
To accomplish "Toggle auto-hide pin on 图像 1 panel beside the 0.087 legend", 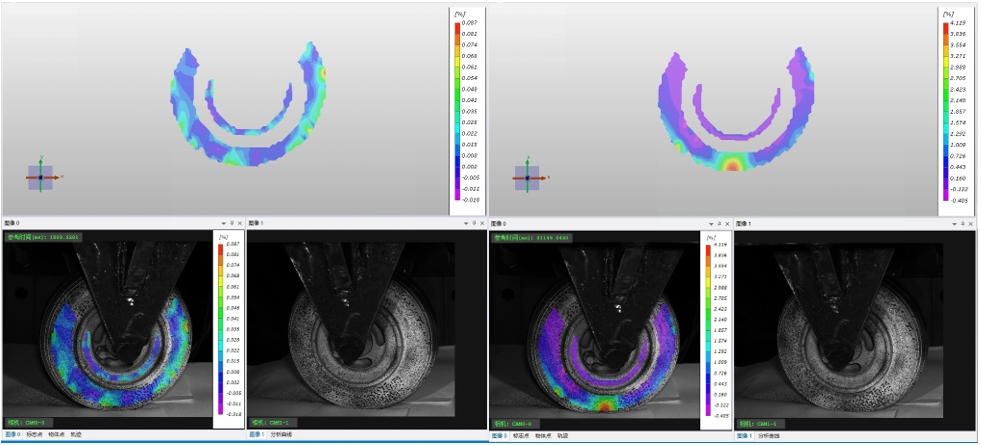I will (476, 223).
